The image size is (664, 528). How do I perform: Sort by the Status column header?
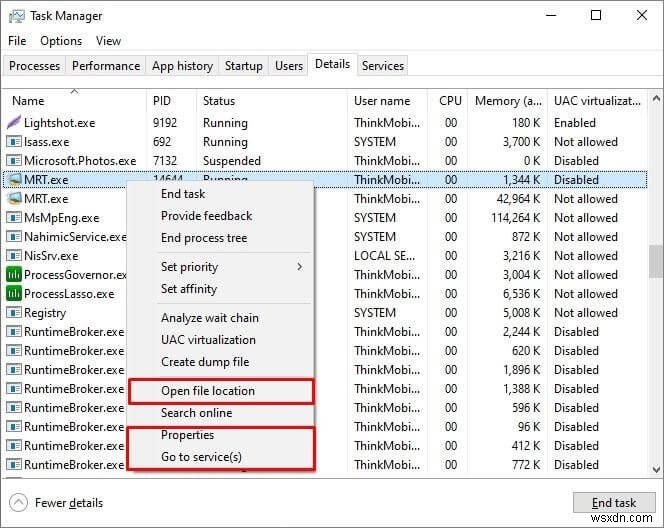[x=271, y=101]
